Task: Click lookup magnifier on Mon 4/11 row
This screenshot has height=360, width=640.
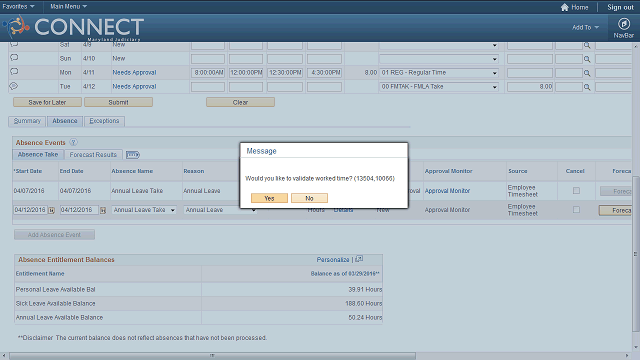Action: pyautogui.click(x=587, y=73)
